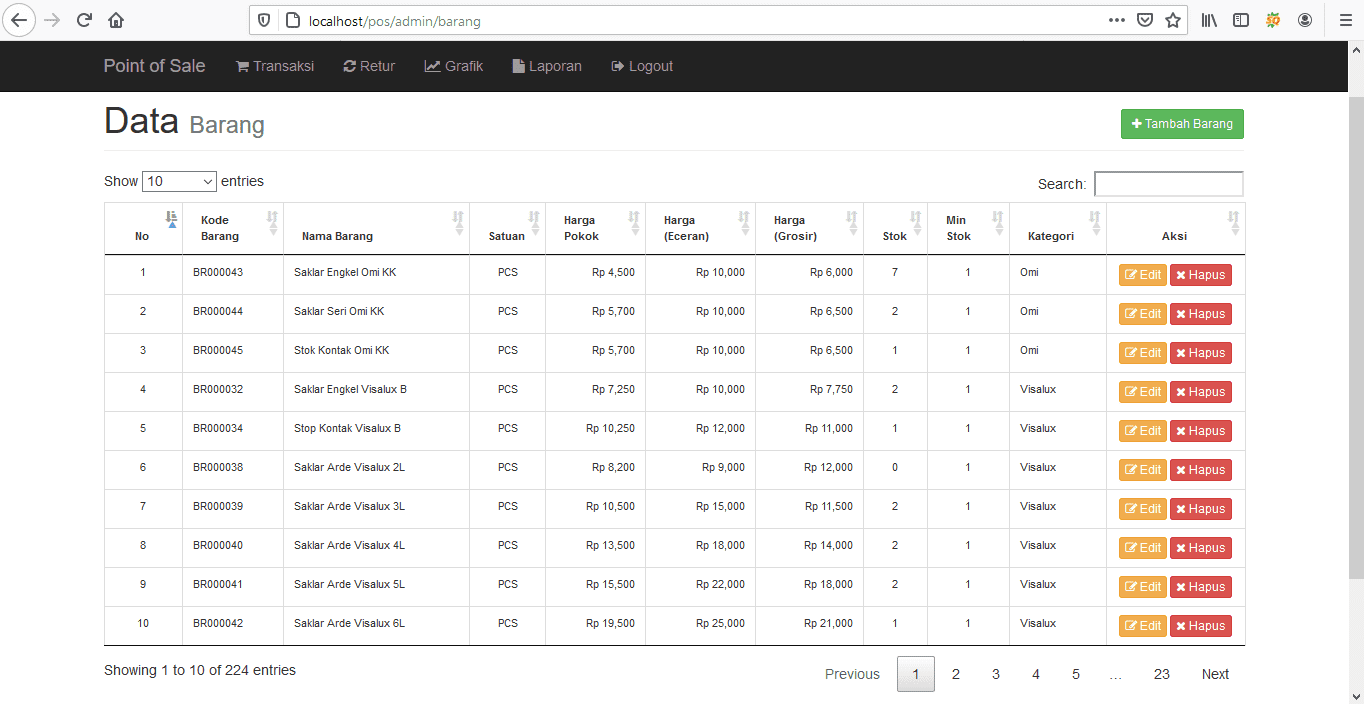The height and width of the screenshot is (704, 1364).
Task: Sort by Harga (Grosir) column icon
Action: point(853,223)
